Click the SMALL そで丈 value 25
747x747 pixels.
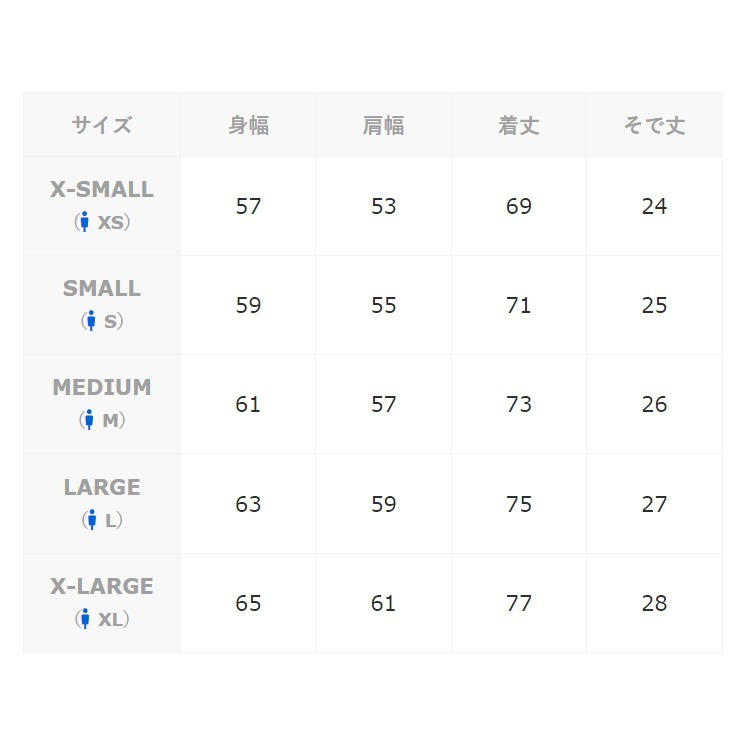click(x=654, y=305)
